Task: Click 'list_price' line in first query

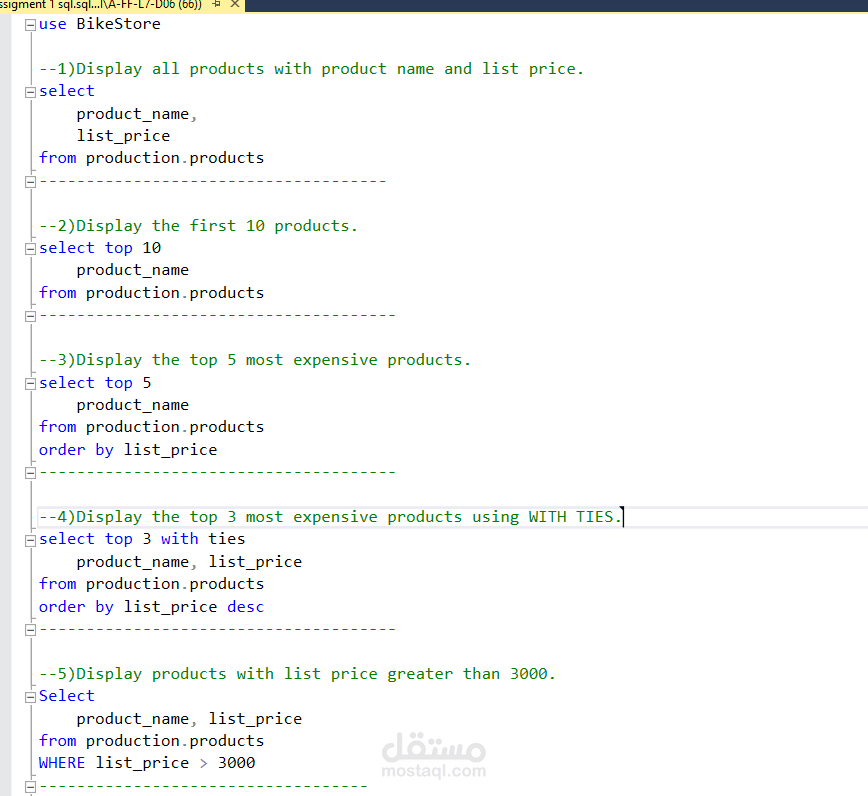Action: 123,136
